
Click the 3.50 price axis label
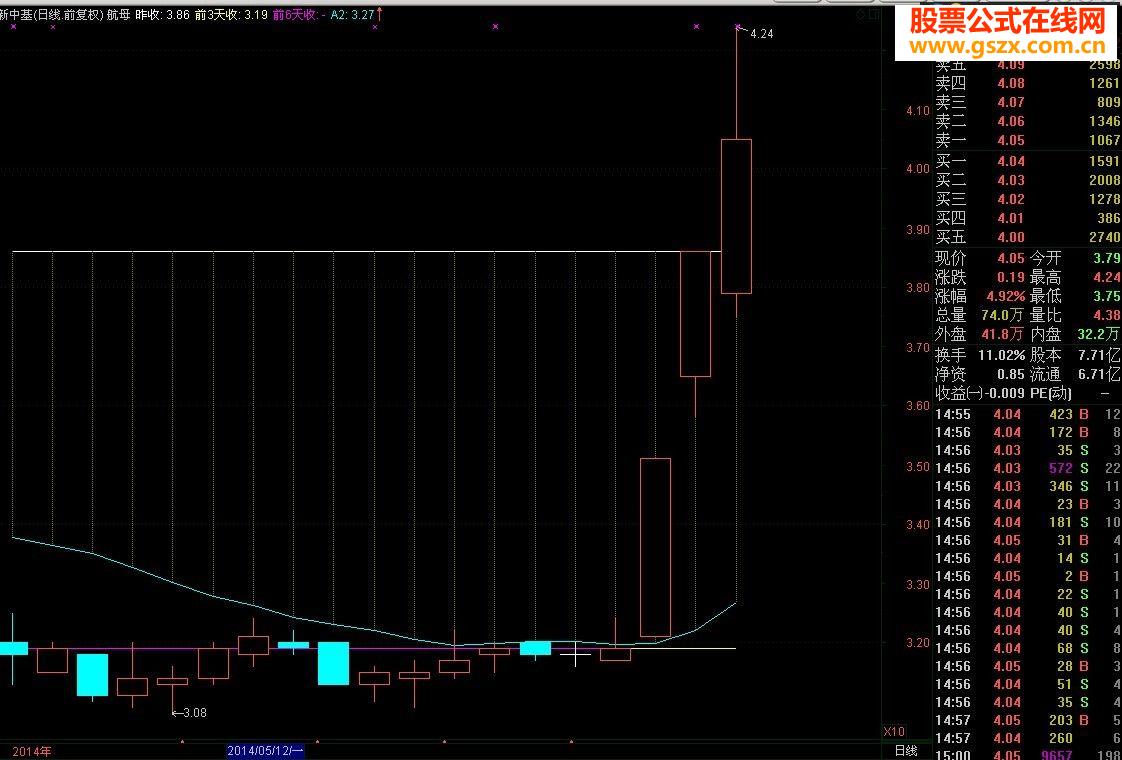[918, 467]
